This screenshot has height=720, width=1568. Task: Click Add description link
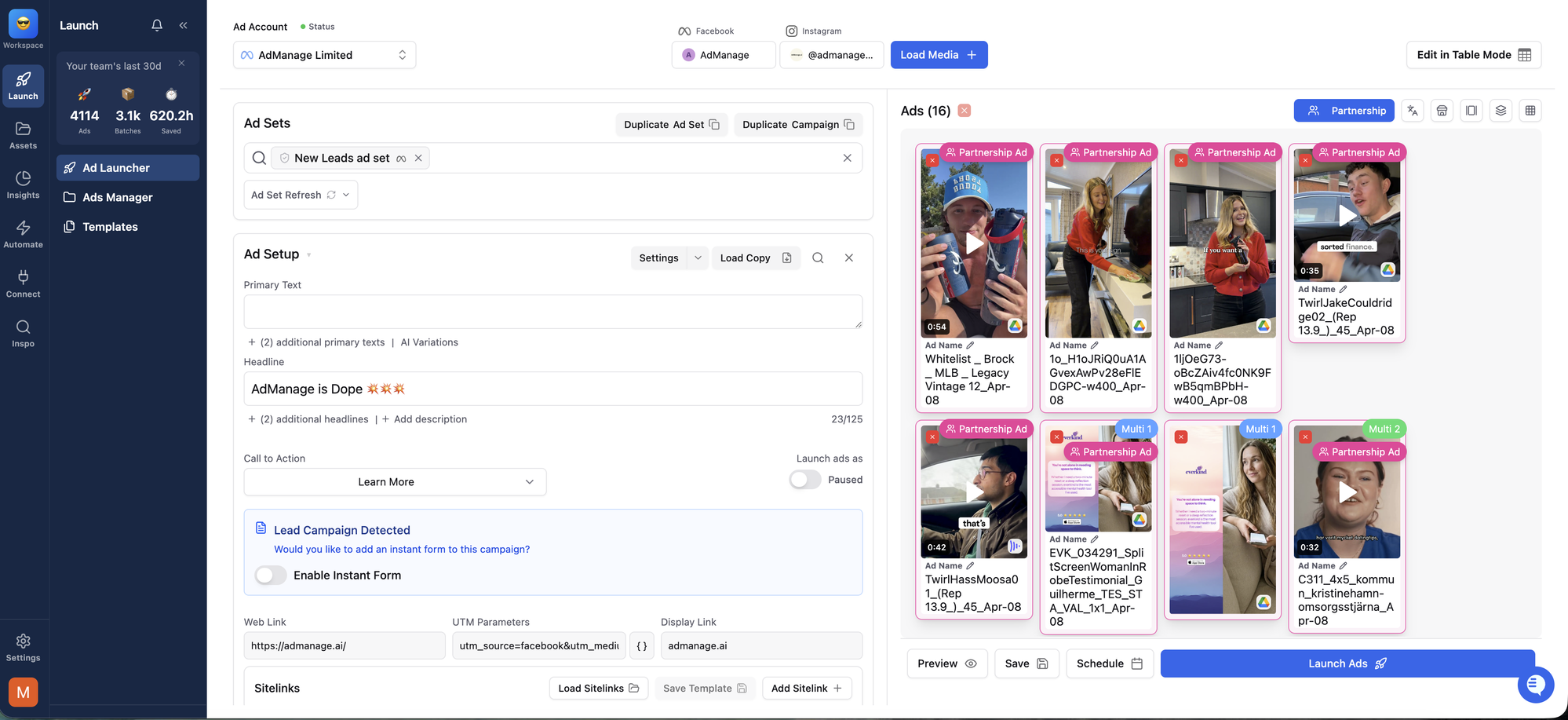(425, 419)
